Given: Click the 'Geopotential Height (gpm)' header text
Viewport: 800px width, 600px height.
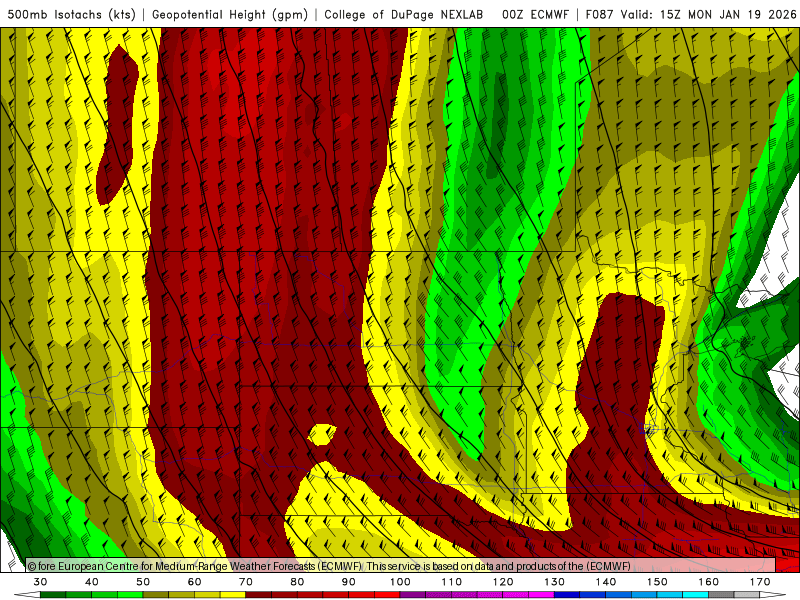Looking at the screenshot, I should coord(230,15).
